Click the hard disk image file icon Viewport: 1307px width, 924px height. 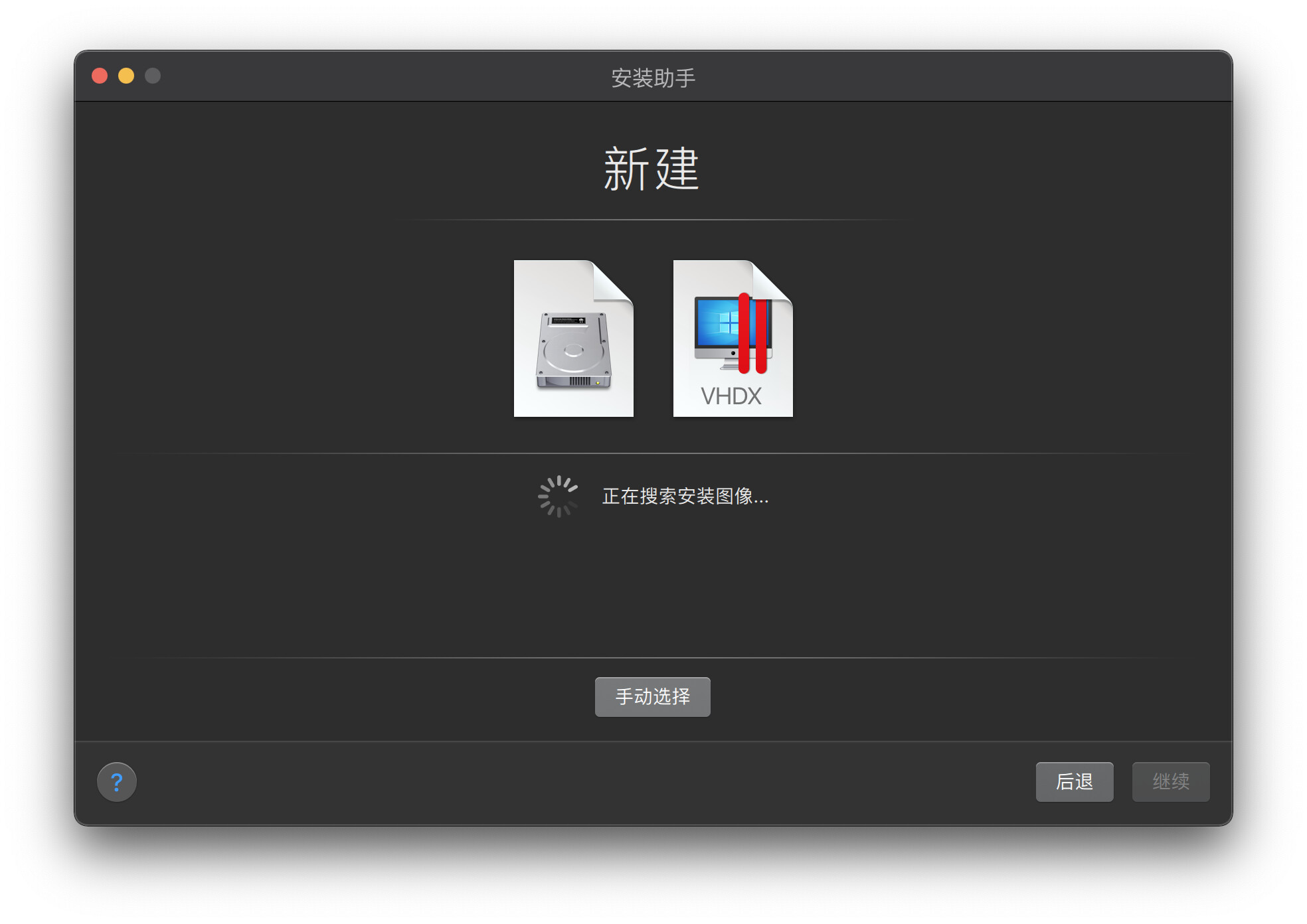574,339
